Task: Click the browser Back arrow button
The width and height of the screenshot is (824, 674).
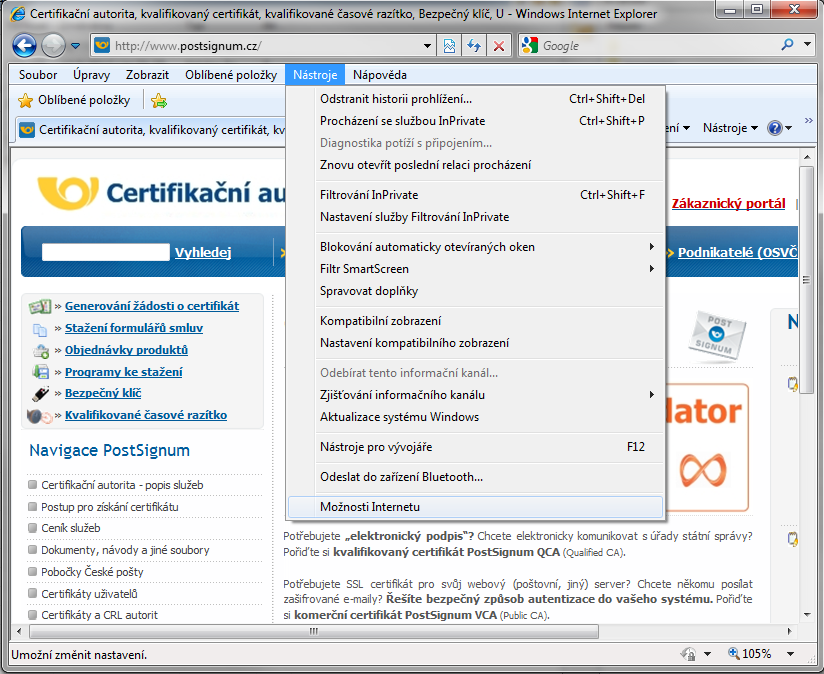Action: pos(24,46)
